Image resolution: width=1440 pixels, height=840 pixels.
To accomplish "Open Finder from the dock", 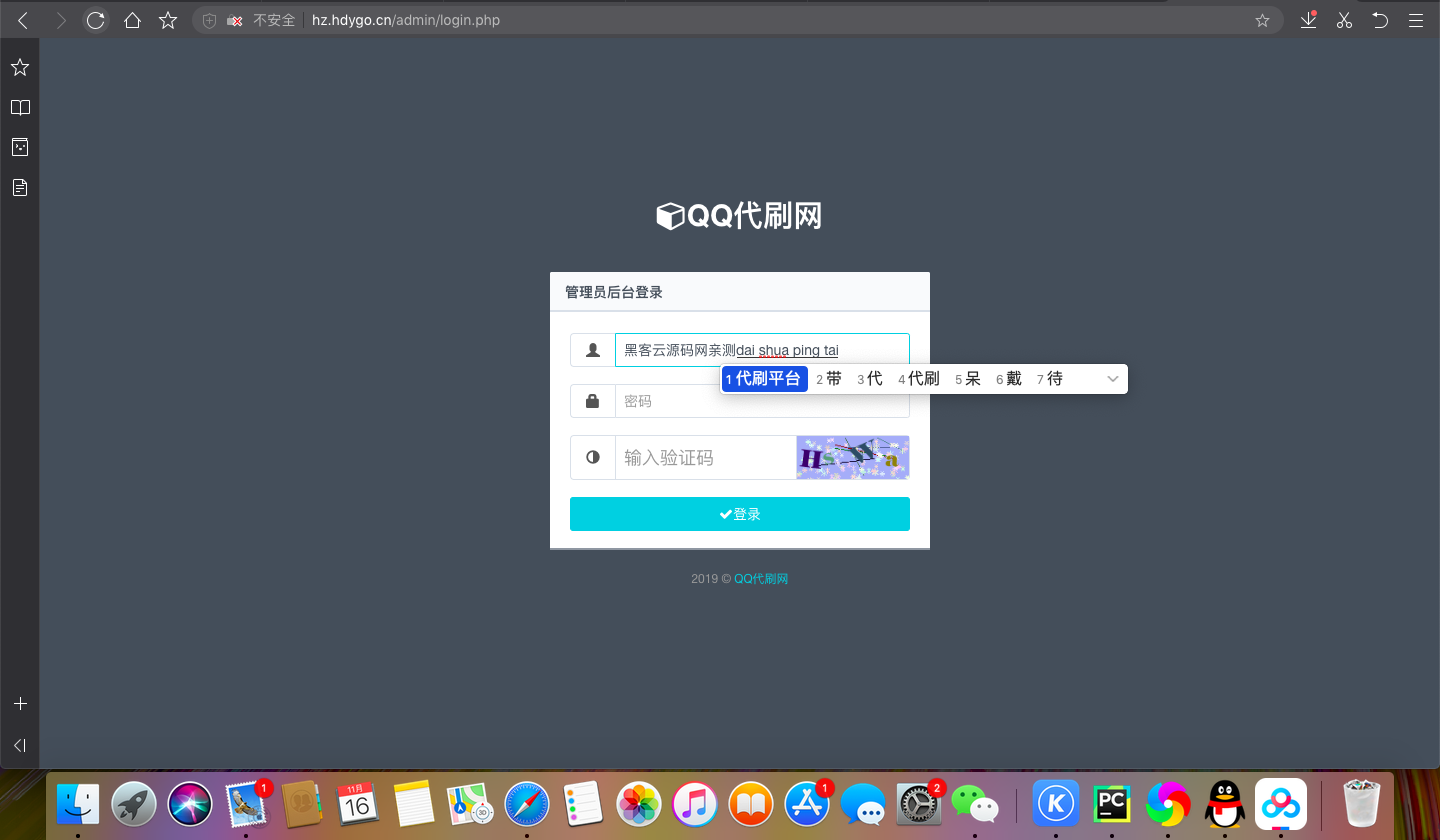I will [77, 803].
